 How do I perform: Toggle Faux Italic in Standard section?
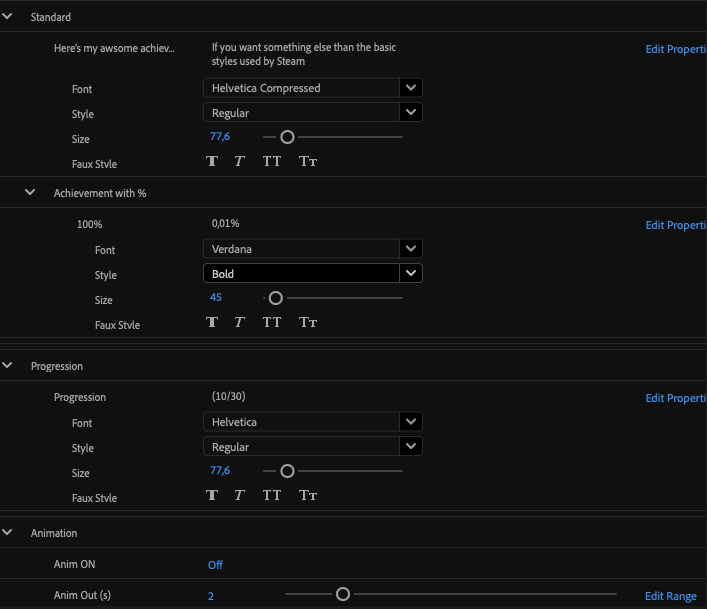coord(239,161)
